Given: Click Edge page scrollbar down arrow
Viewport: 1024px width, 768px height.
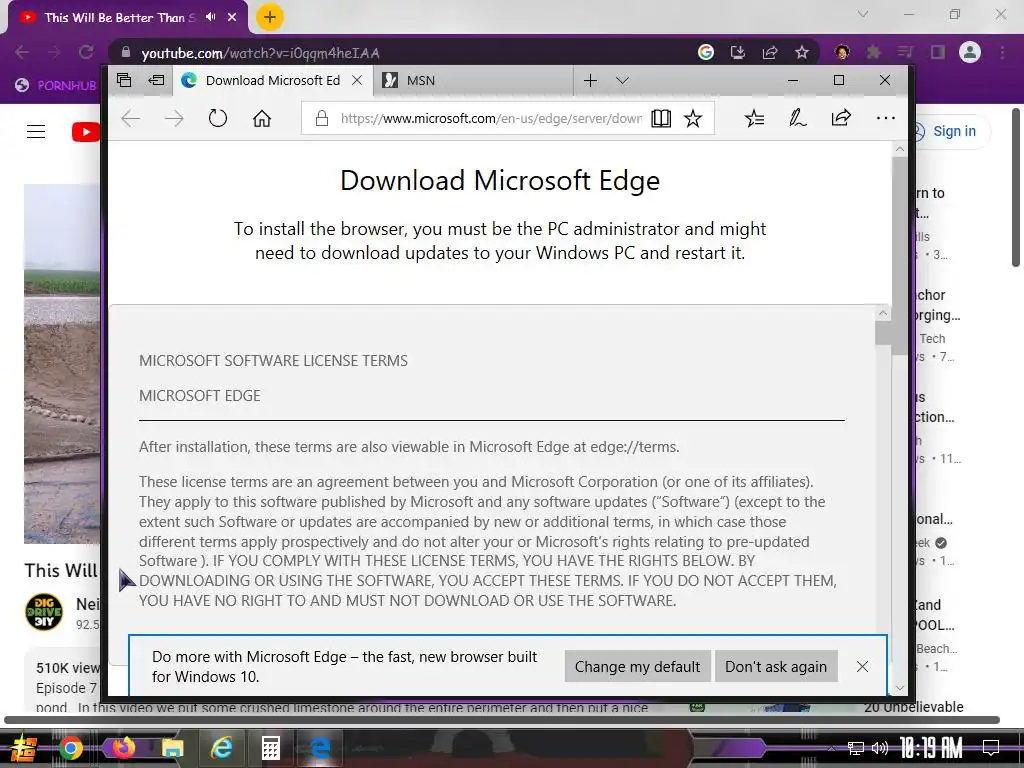Looking at the screenshot, I should pos(900,688).
